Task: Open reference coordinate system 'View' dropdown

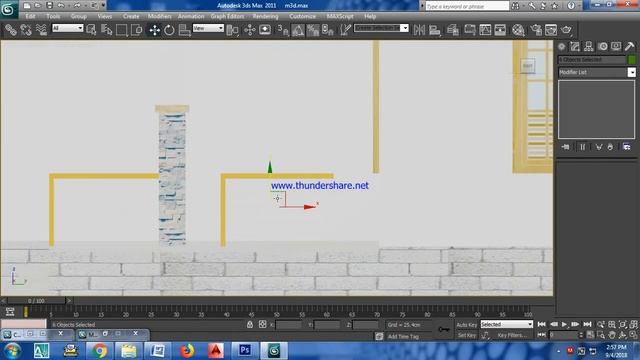Action: click(x=208, y=28)
